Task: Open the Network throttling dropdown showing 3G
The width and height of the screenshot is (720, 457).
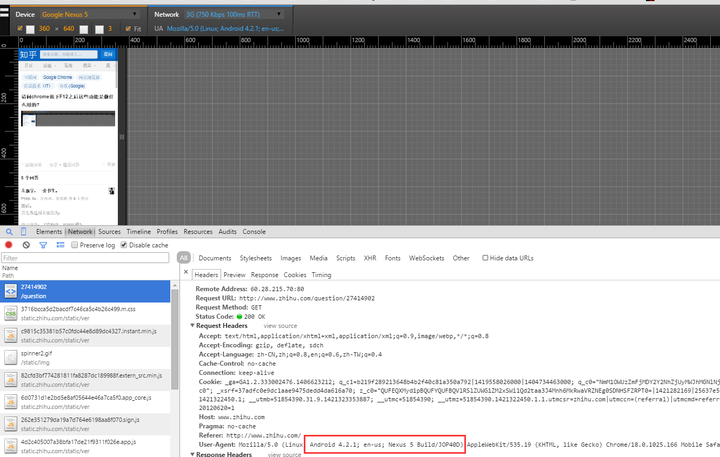Action: (x=234, y=15)
